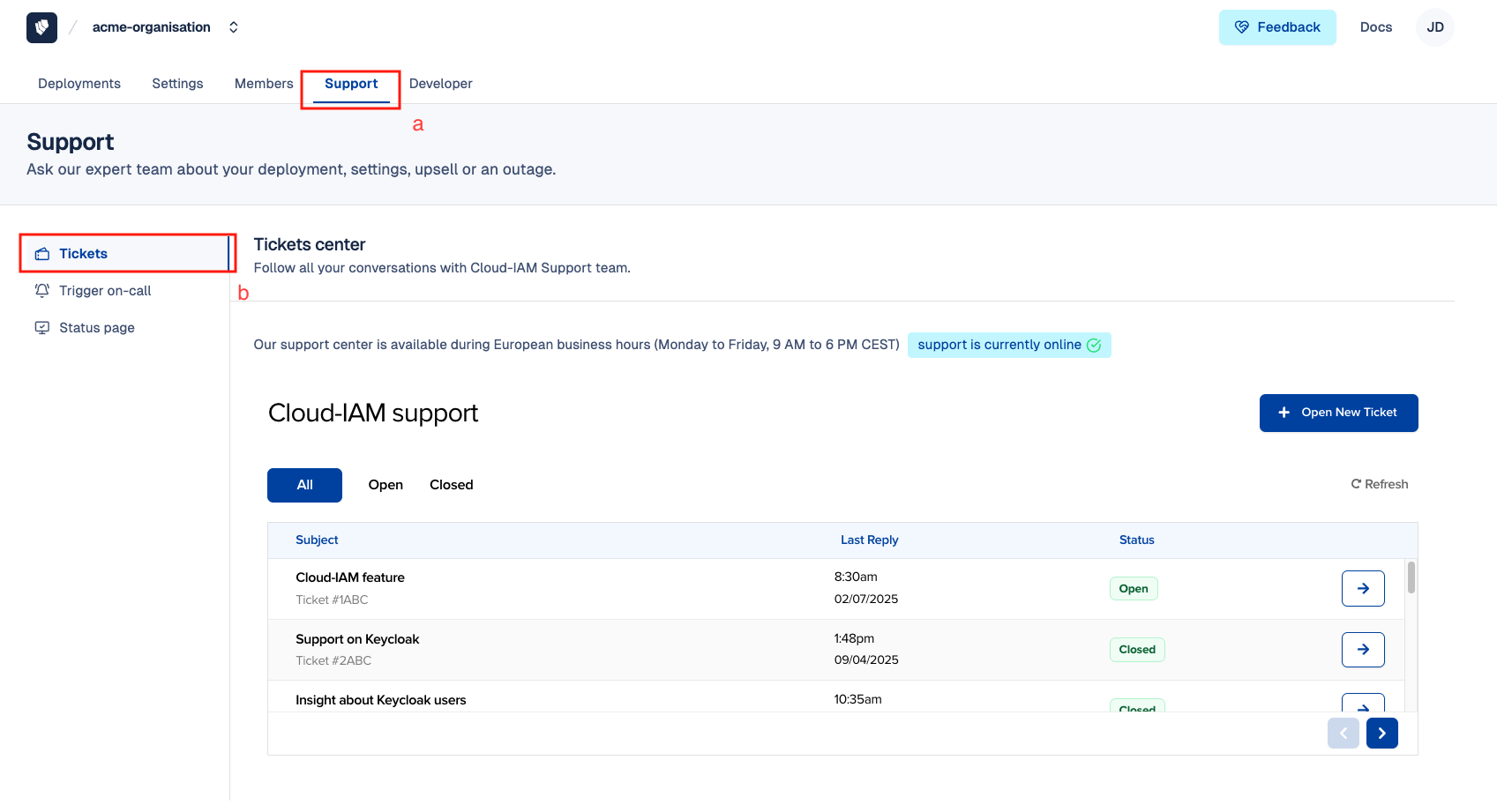Click the Closed badge for Support on Keycloak
Image resolution: width=1497 pixels, height=812 pixels.
(x=1137, y=650)
